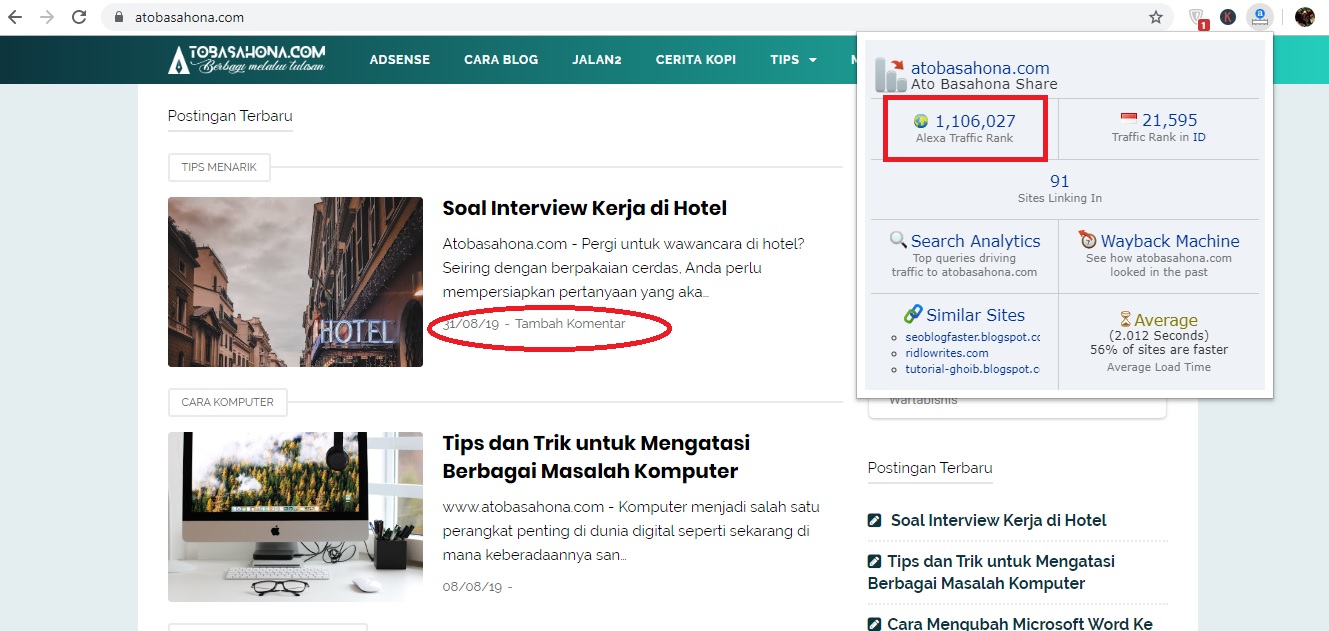
Task: Click the 91 Sites Linking In value
Action: point(1060,181)
